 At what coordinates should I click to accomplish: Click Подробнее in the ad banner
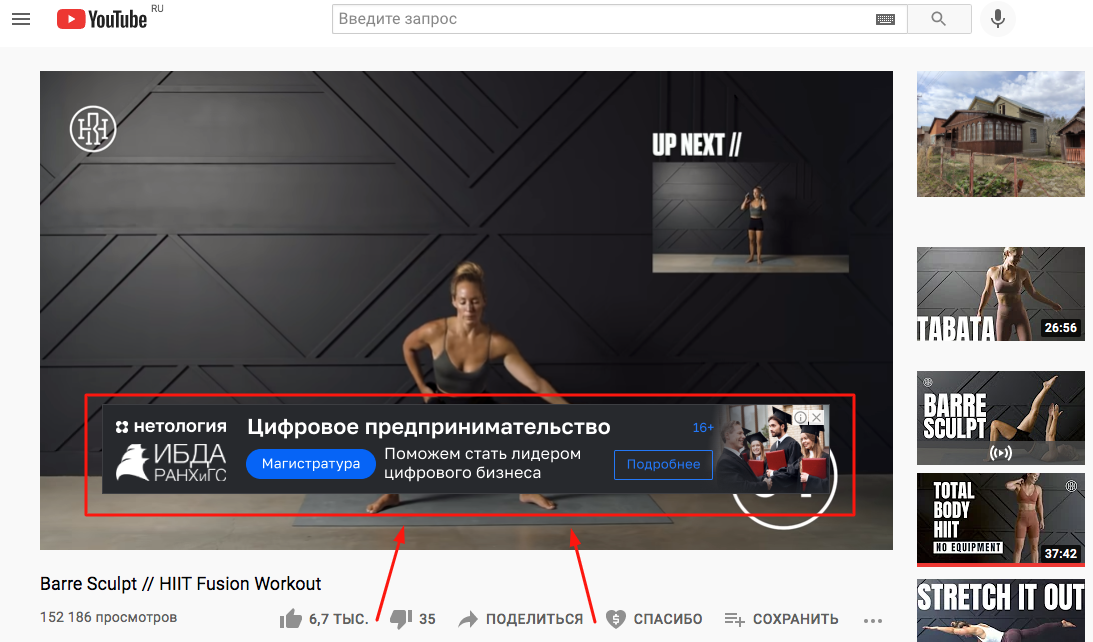click(663, 464)
